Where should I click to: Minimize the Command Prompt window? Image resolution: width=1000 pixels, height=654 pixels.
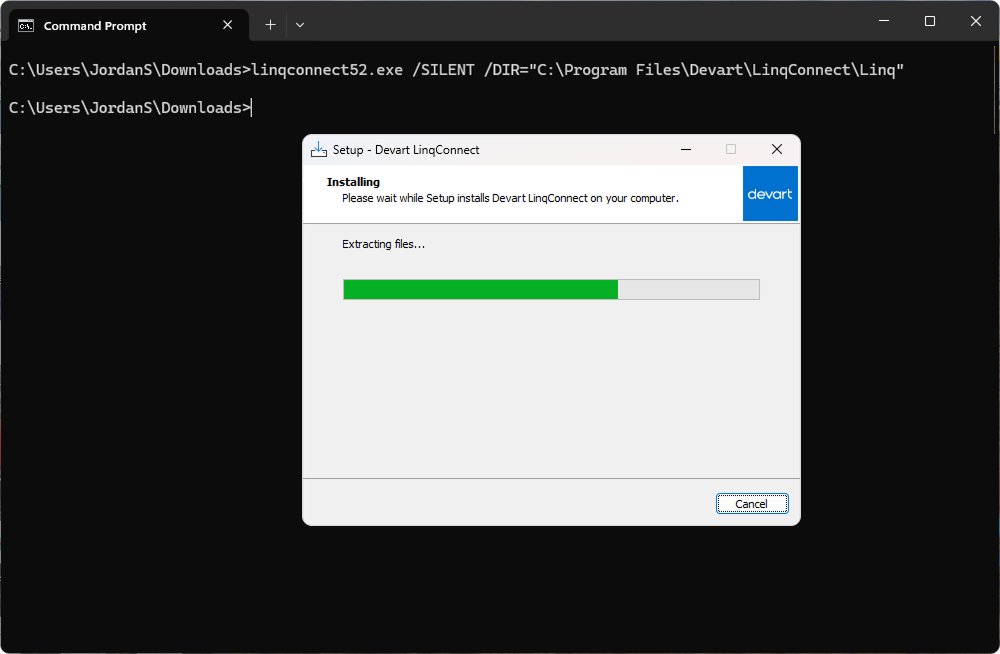(x=884, y=20)
